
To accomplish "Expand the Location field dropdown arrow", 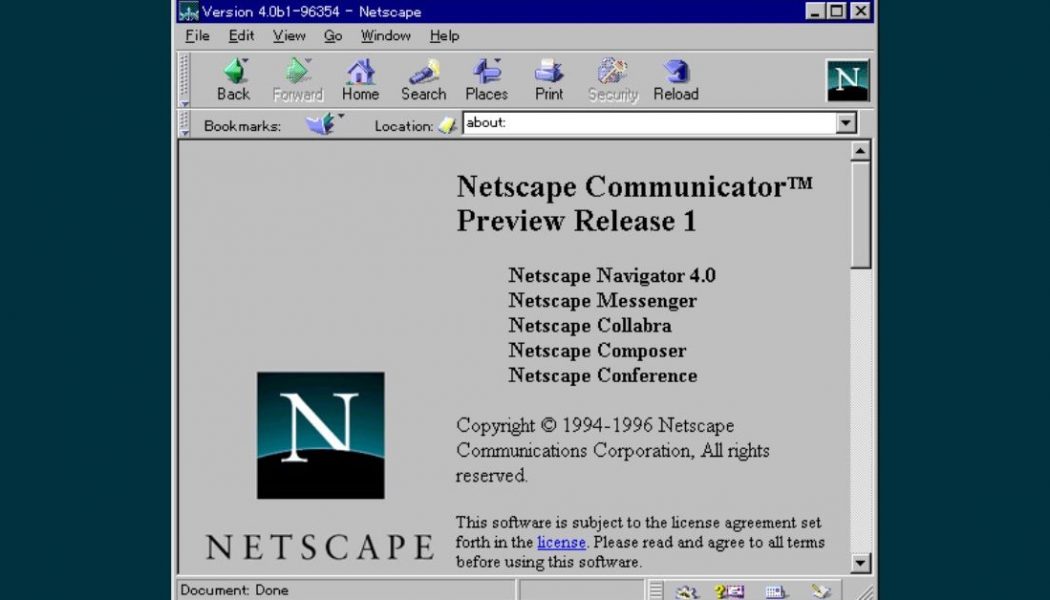I will [846, 124].
